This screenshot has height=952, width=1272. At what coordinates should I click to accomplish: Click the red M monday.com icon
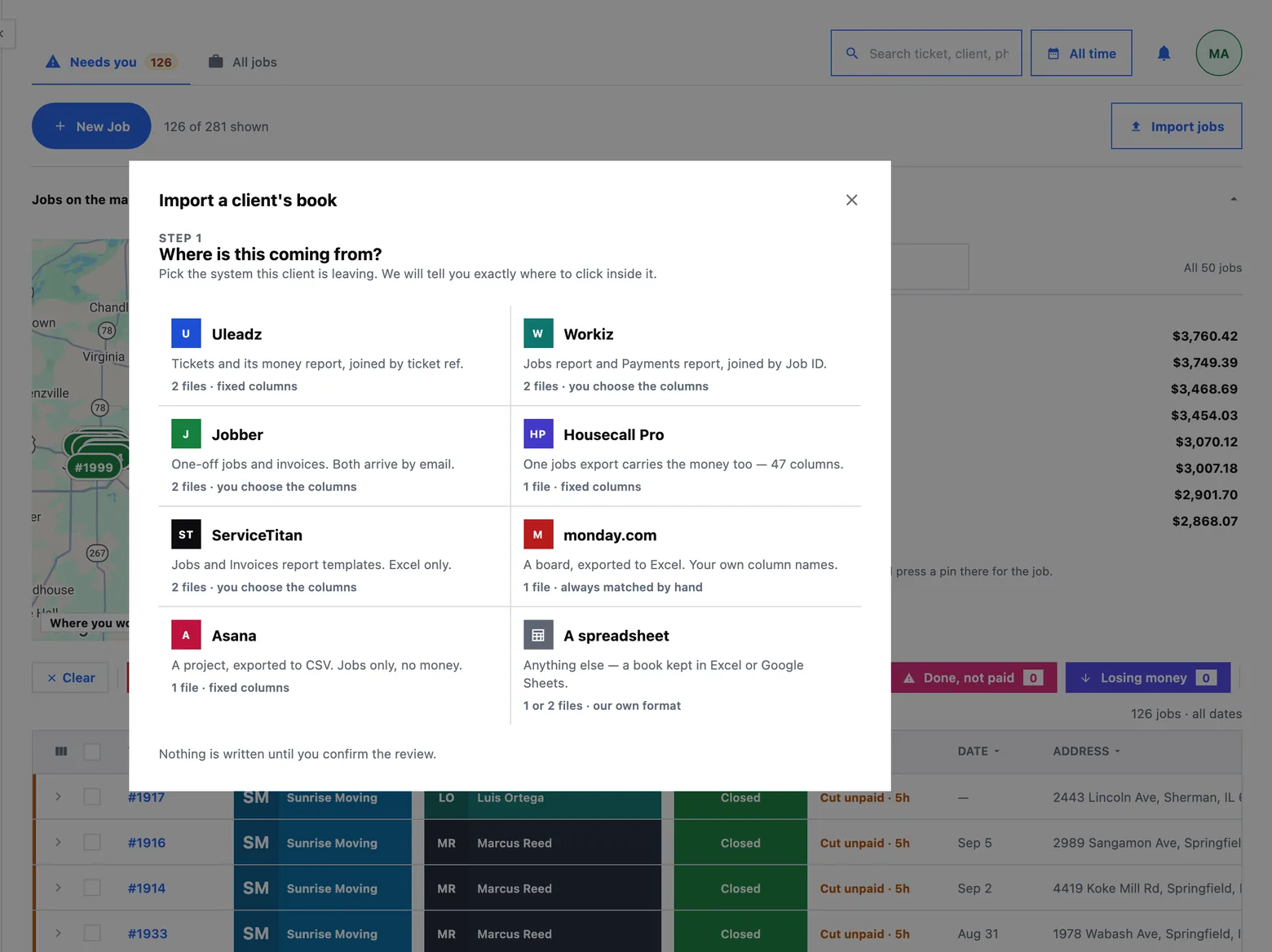tap(538, 534)
